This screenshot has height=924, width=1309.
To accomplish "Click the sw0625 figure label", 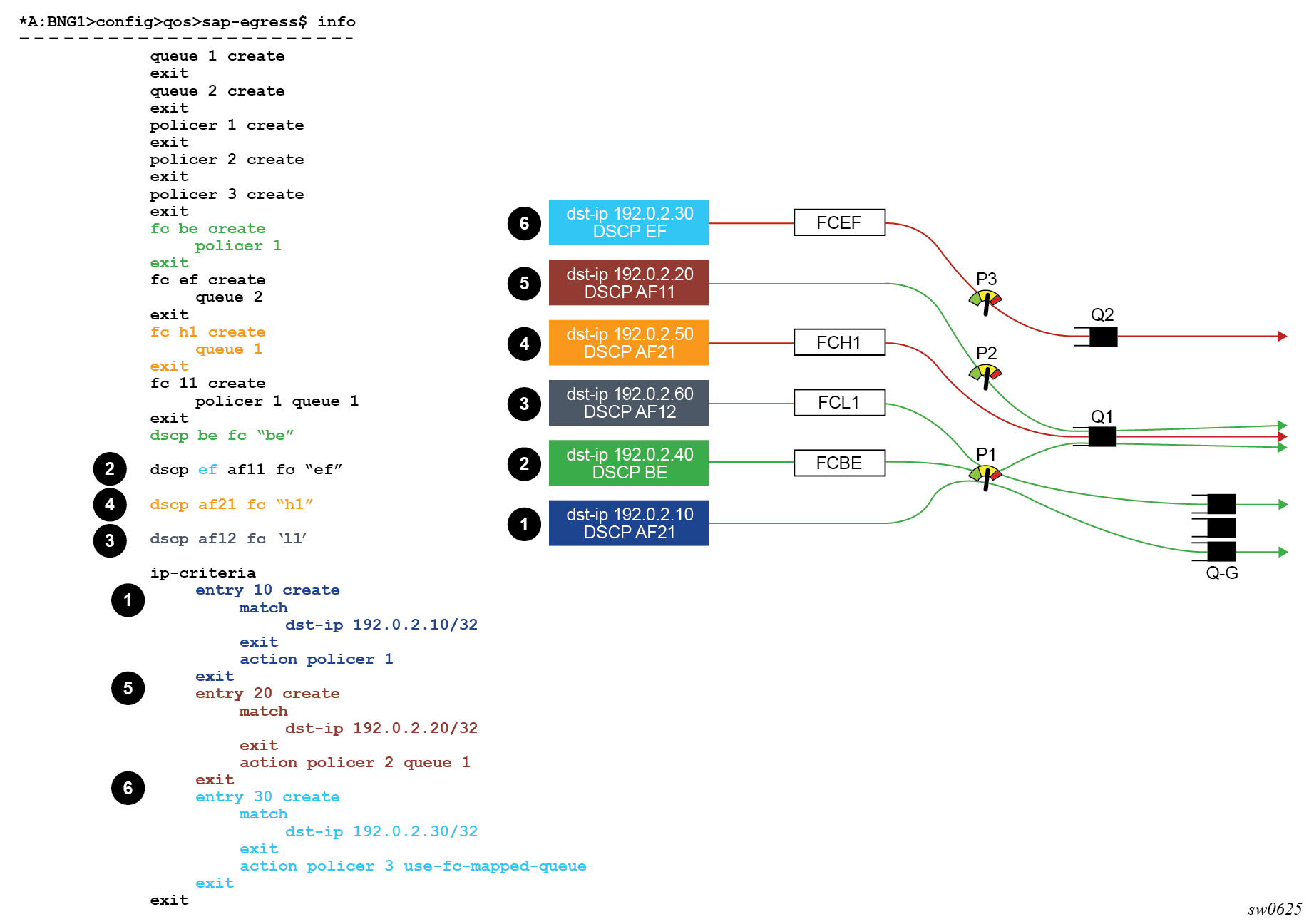I will 1274,909.
